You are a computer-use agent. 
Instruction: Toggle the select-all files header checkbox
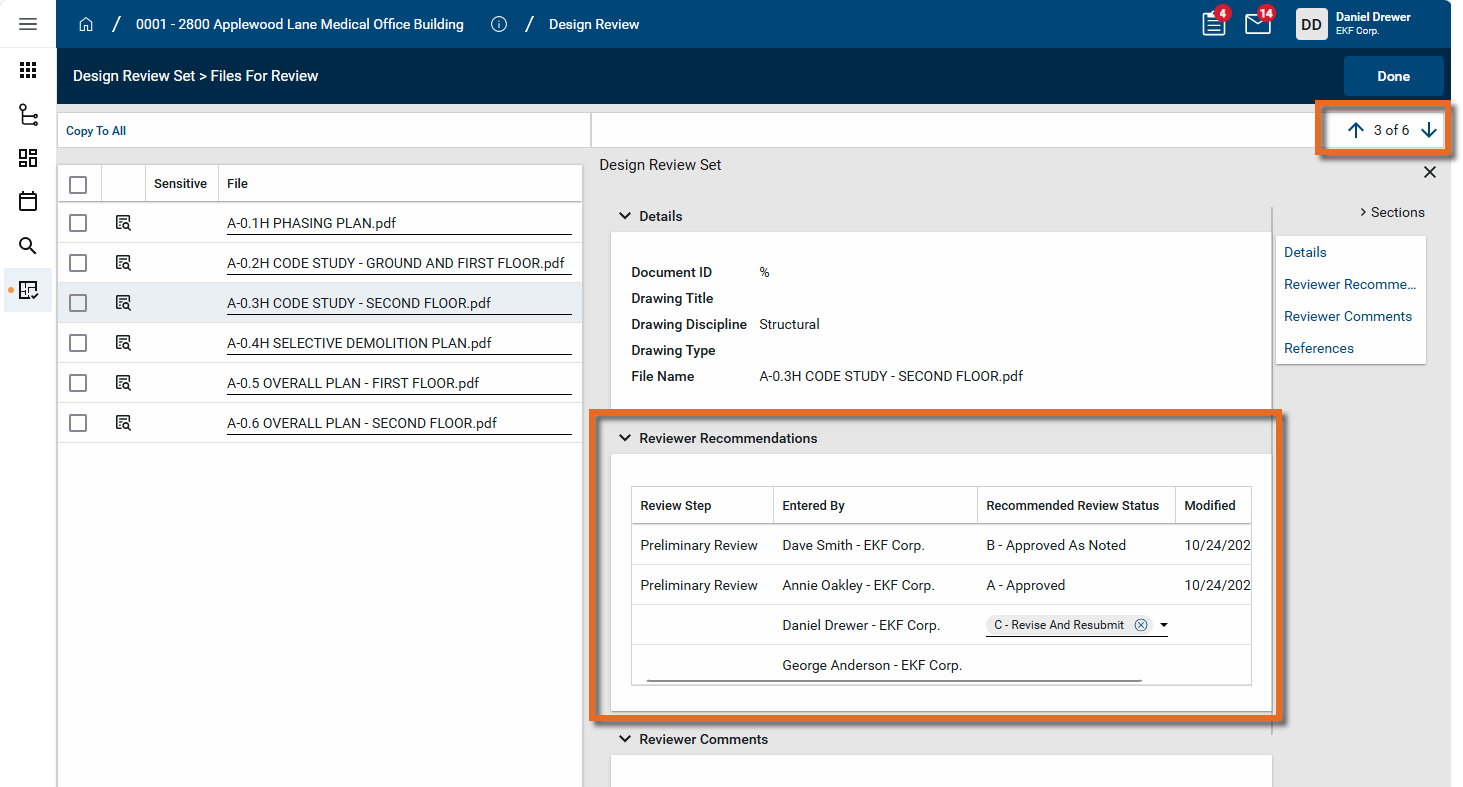click(x=78, y=184)
